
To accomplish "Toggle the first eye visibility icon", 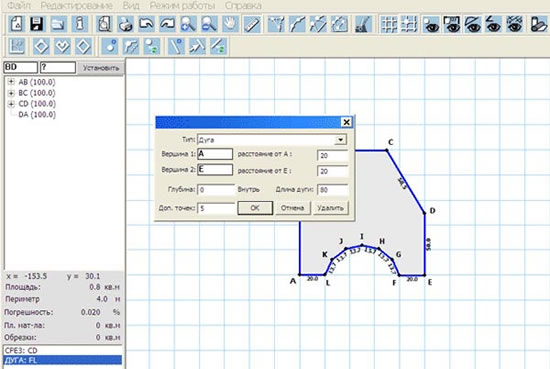I will (431, 25).
